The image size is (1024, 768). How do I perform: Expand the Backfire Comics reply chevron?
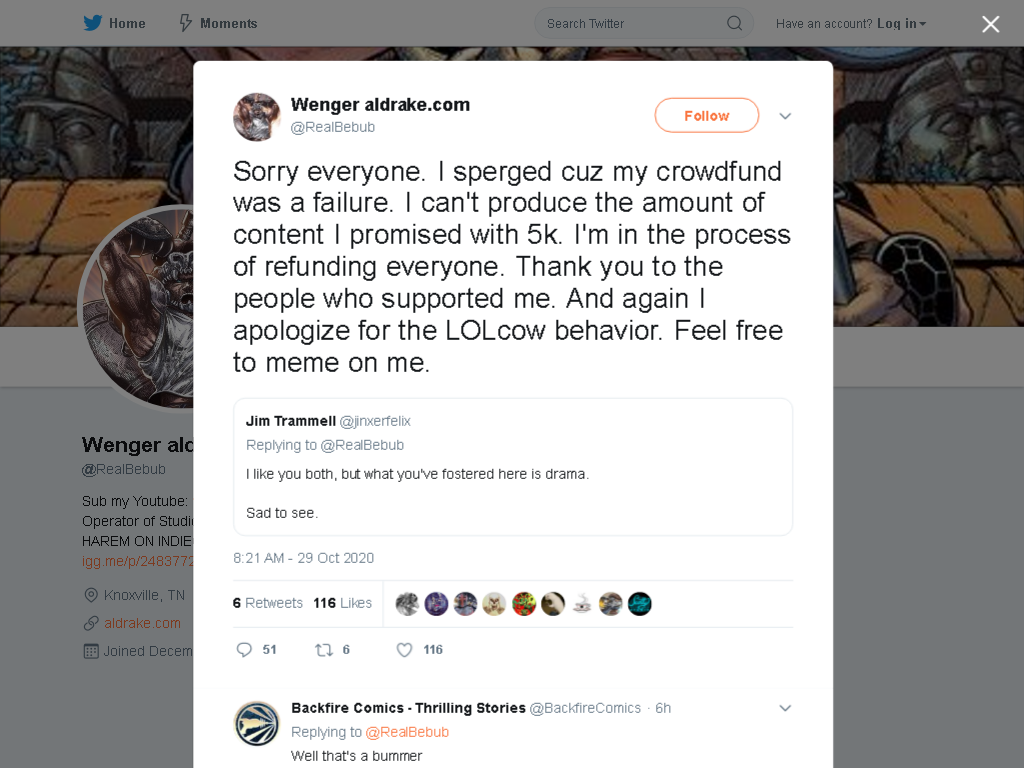click(x=785, y=708)
